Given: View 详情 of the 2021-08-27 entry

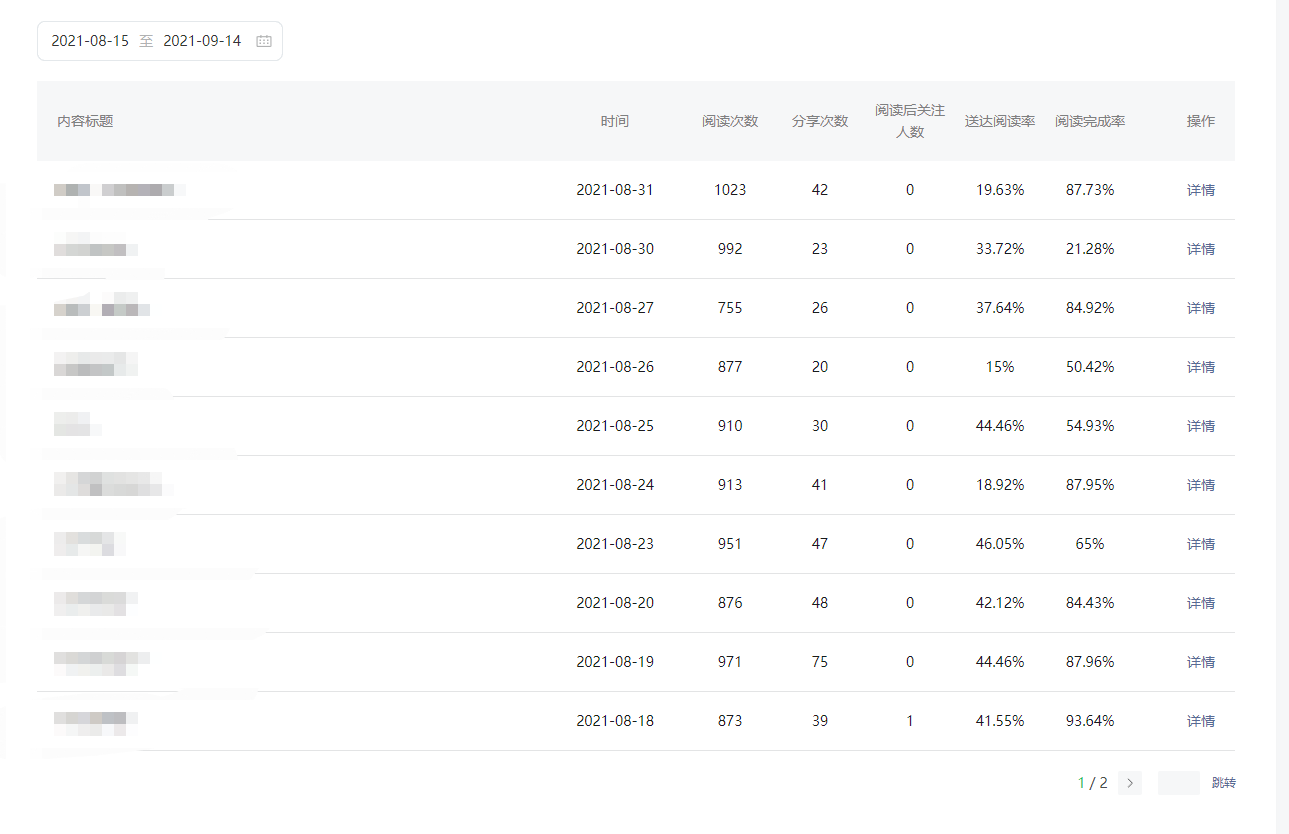Looking at the screenshot, I should click(x=1200, y=308).
